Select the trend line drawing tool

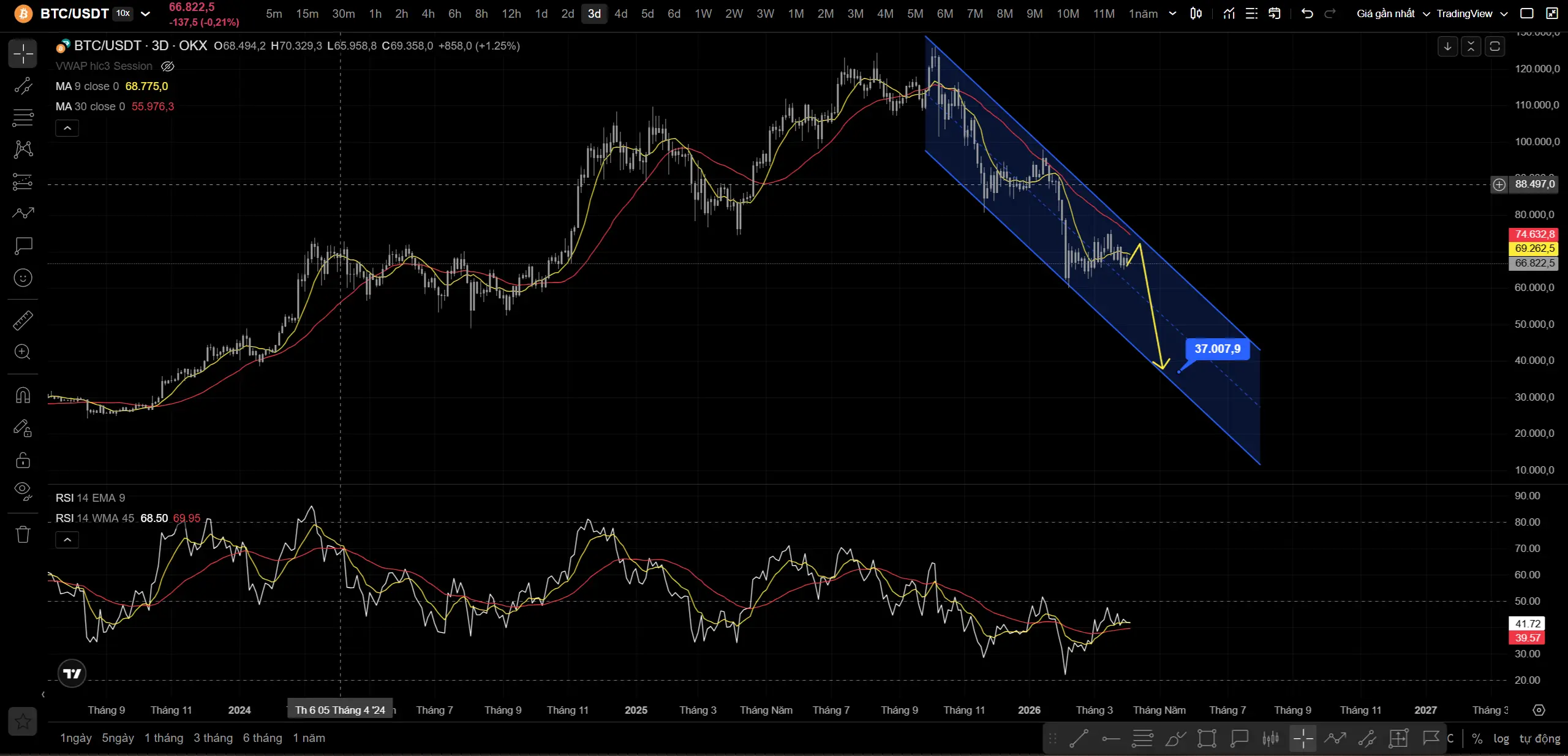(x=23, y=86)
